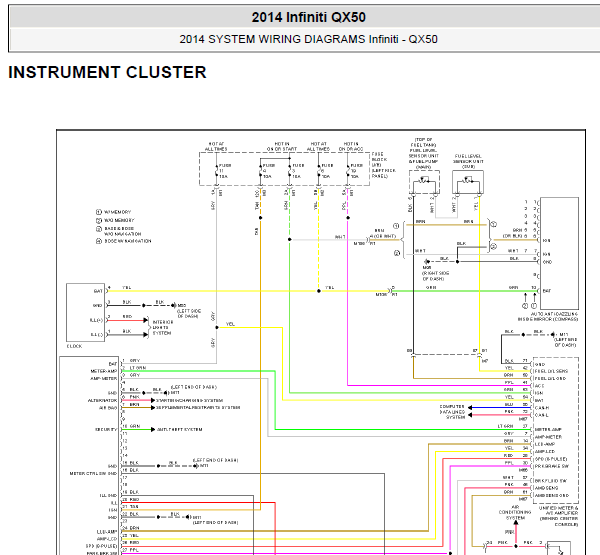Click the "(RIGHT SIDE OF DASH)" ground note
The image size is (600, 555).
click(435, 276)
